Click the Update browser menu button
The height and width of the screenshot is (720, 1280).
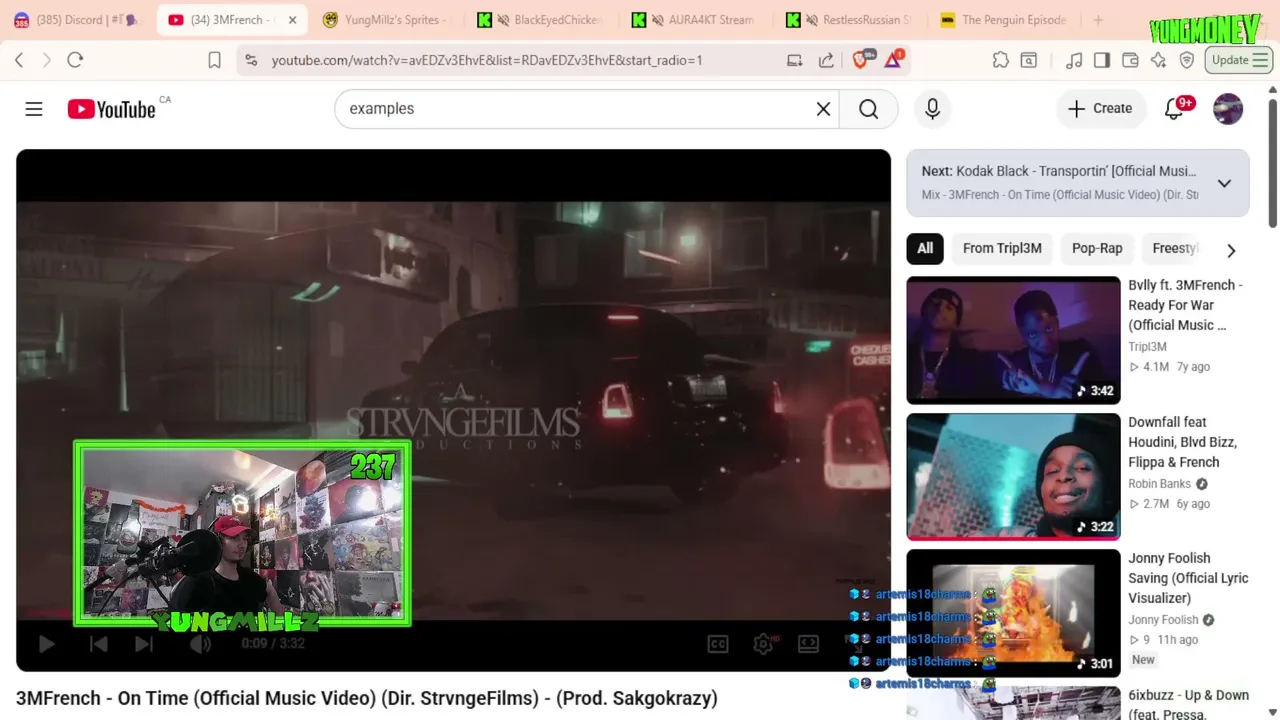coord(1238,60)
